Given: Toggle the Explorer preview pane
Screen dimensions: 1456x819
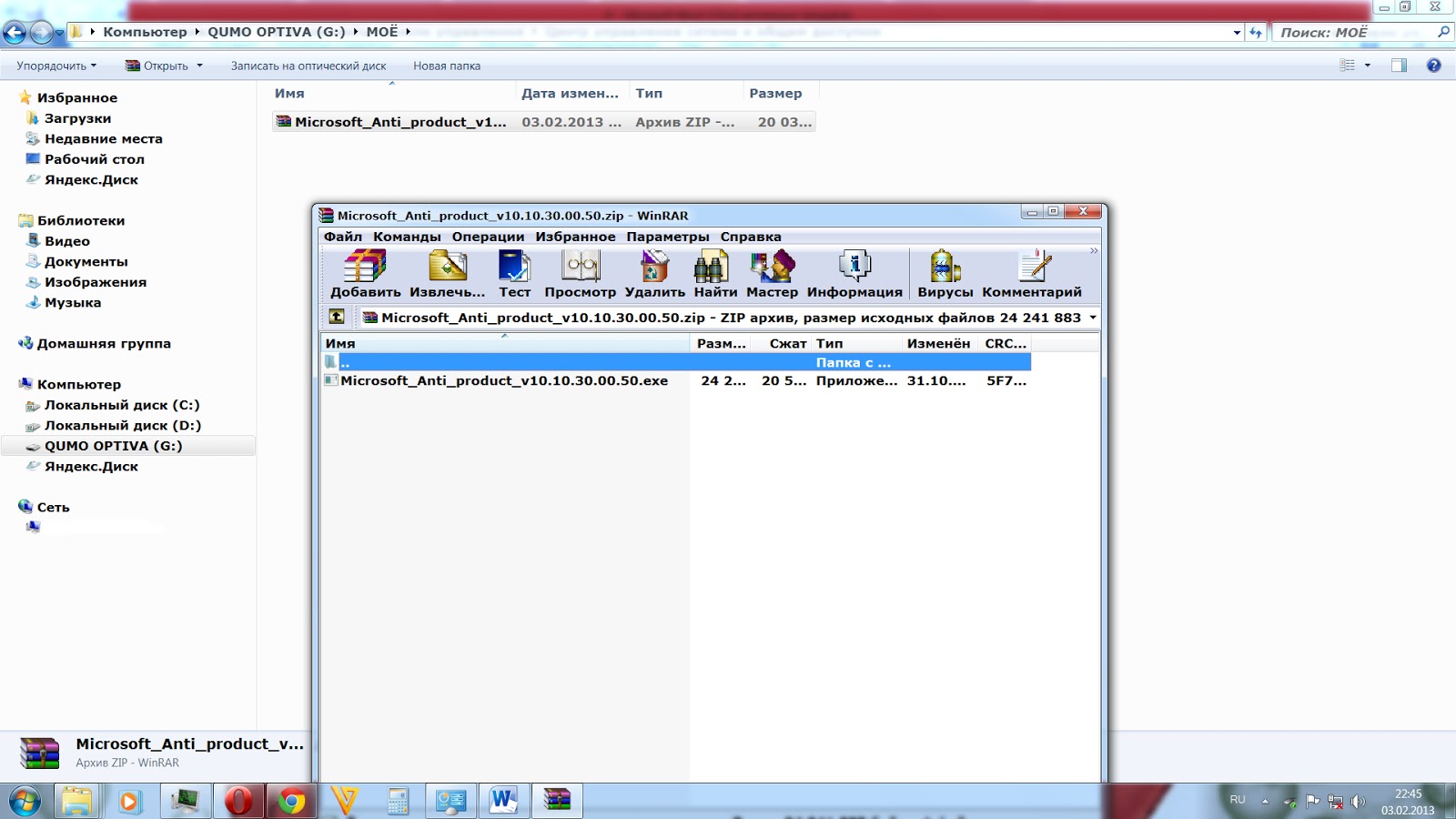Looking at the screenshot, I should tap(1399, 66).
